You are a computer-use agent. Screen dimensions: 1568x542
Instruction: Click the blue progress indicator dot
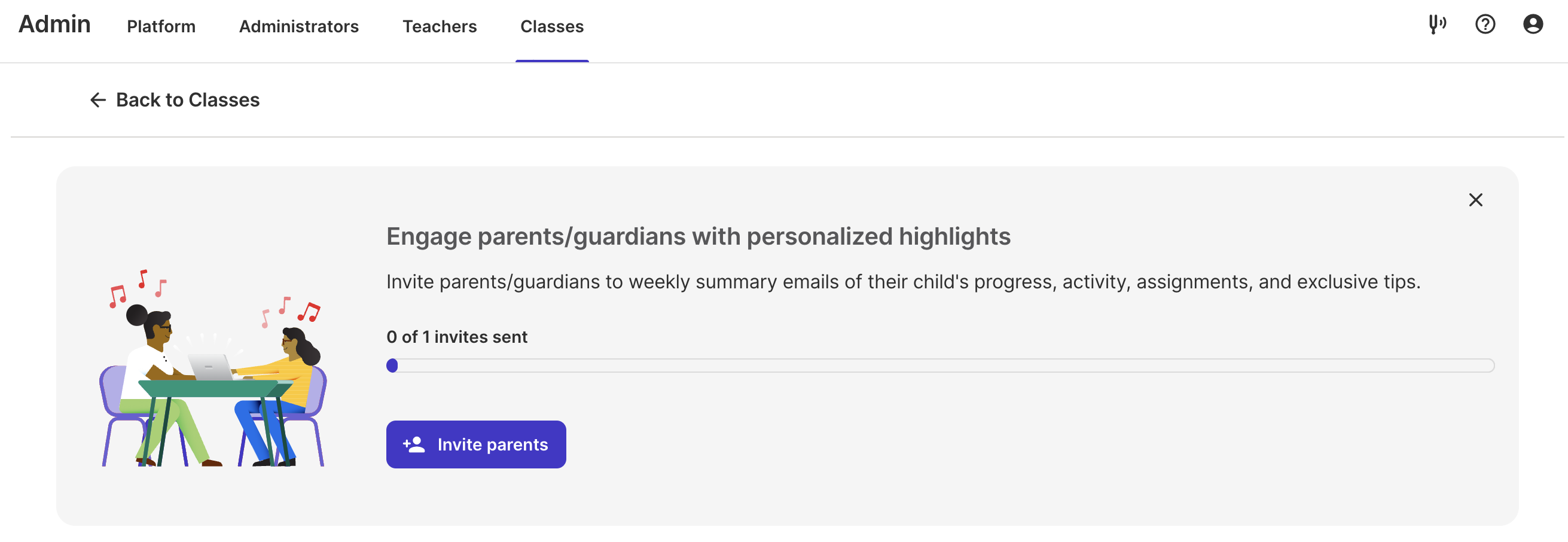coord(393,366)
